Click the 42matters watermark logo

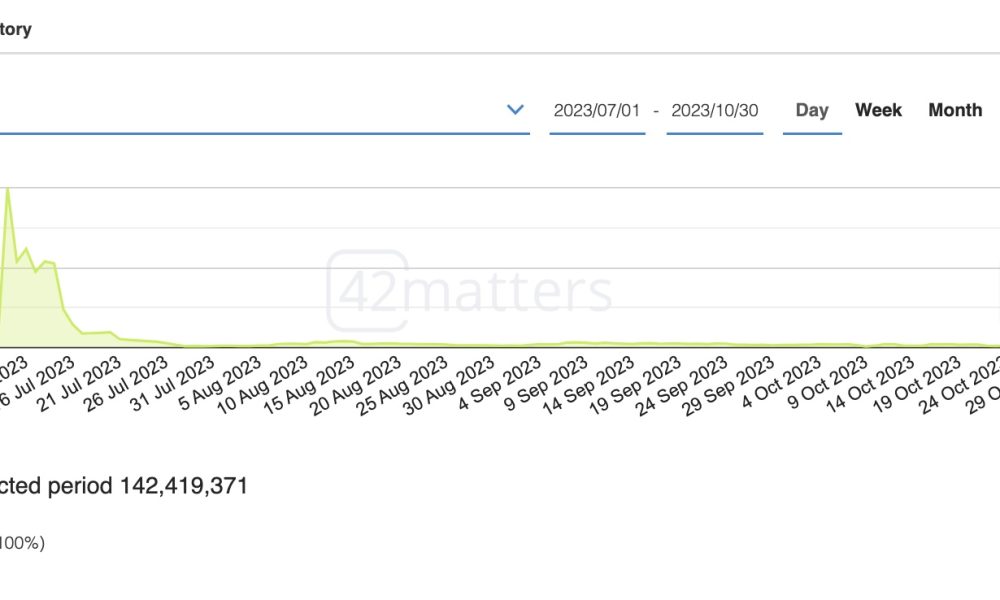pos(469,291)
